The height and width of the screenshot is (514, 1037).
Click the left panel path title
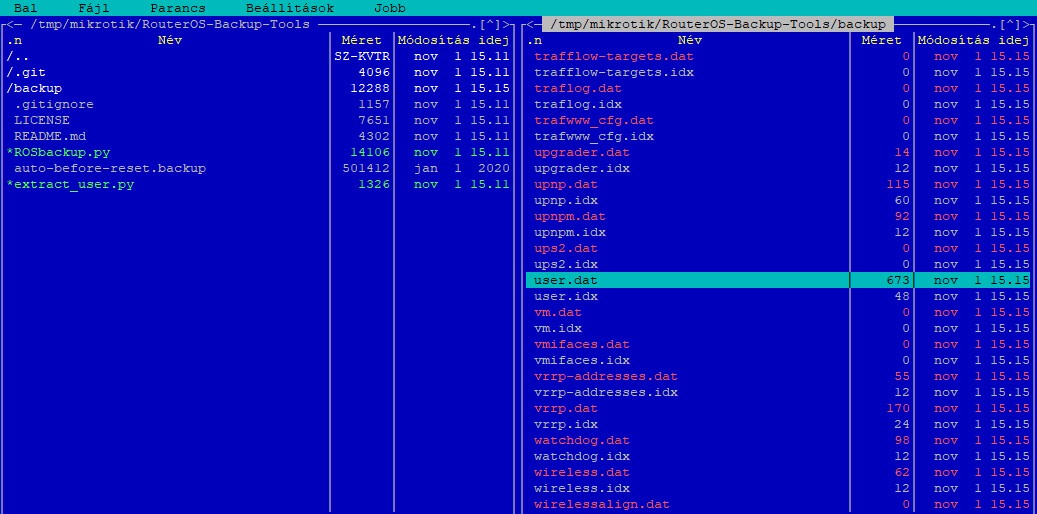point(170,24)
